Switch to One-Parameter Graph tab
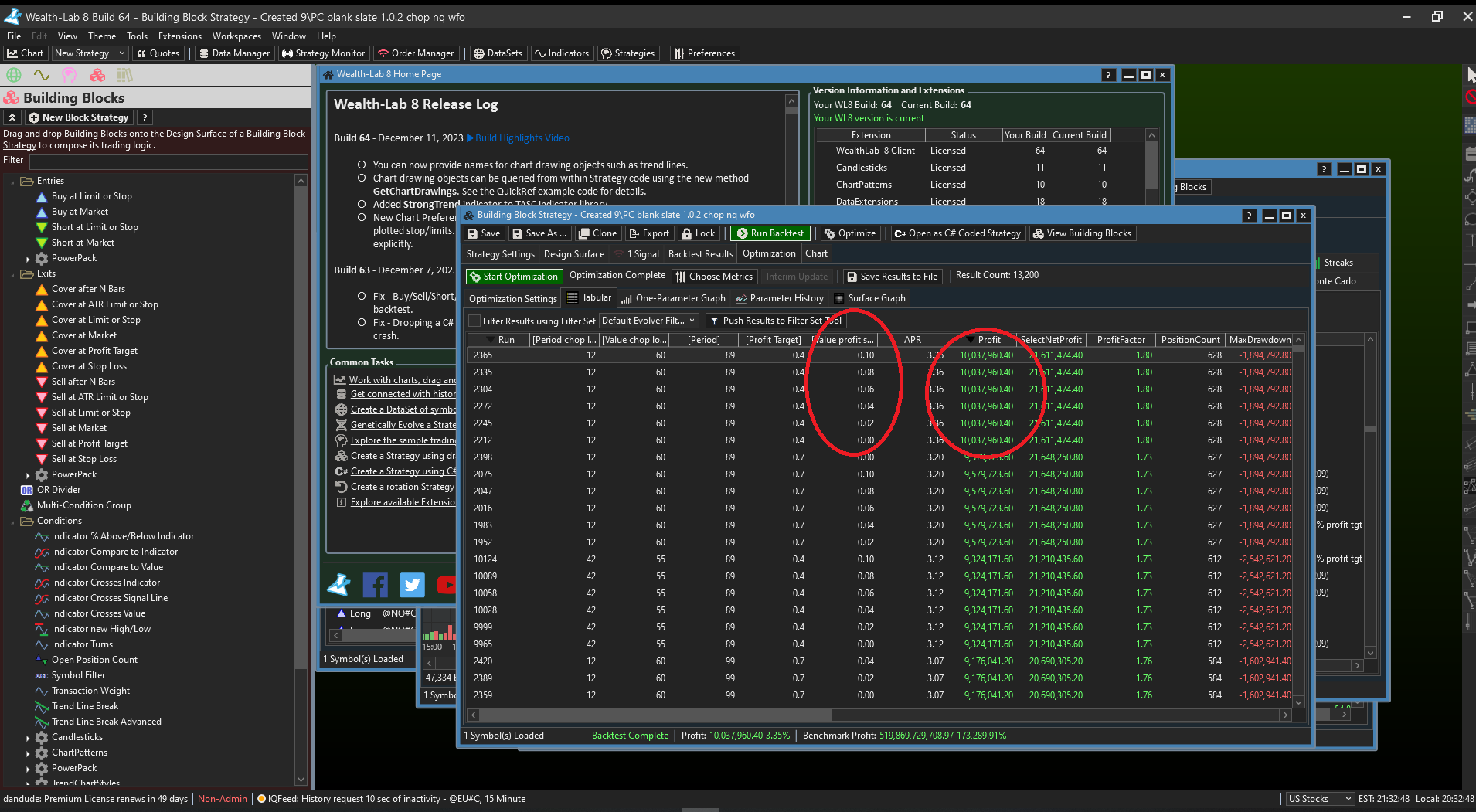Image resolution: width=1476 pixels, height=812 pixels. 672,298
